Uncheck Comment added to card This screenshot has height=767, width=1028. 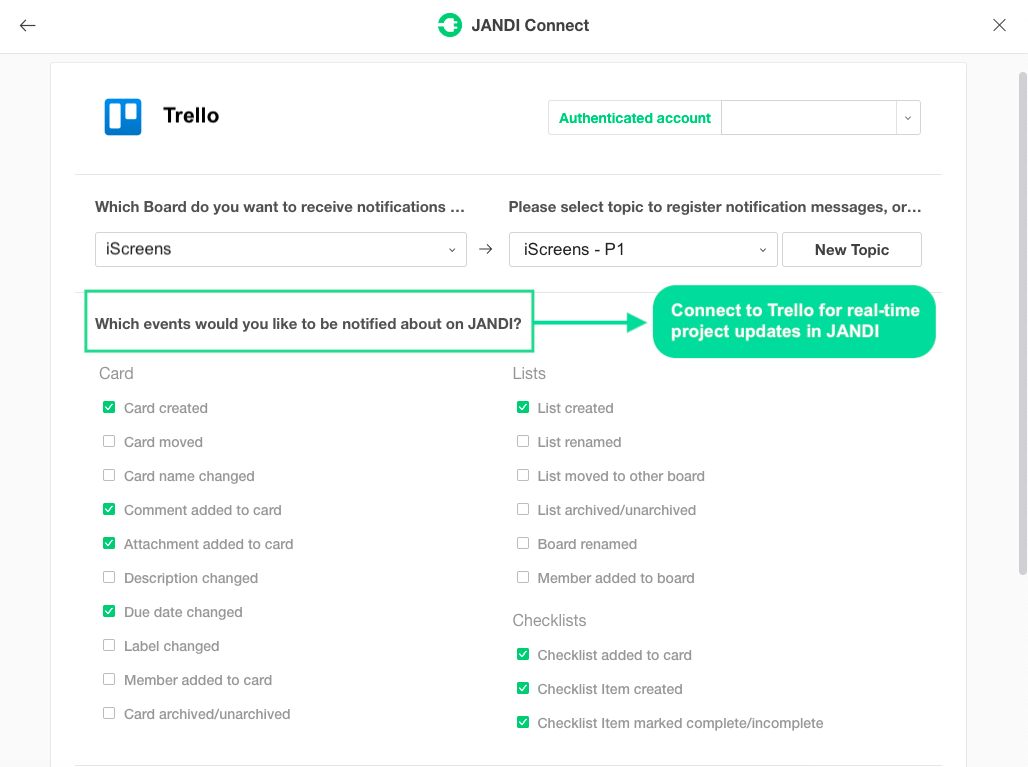point(109,509)
